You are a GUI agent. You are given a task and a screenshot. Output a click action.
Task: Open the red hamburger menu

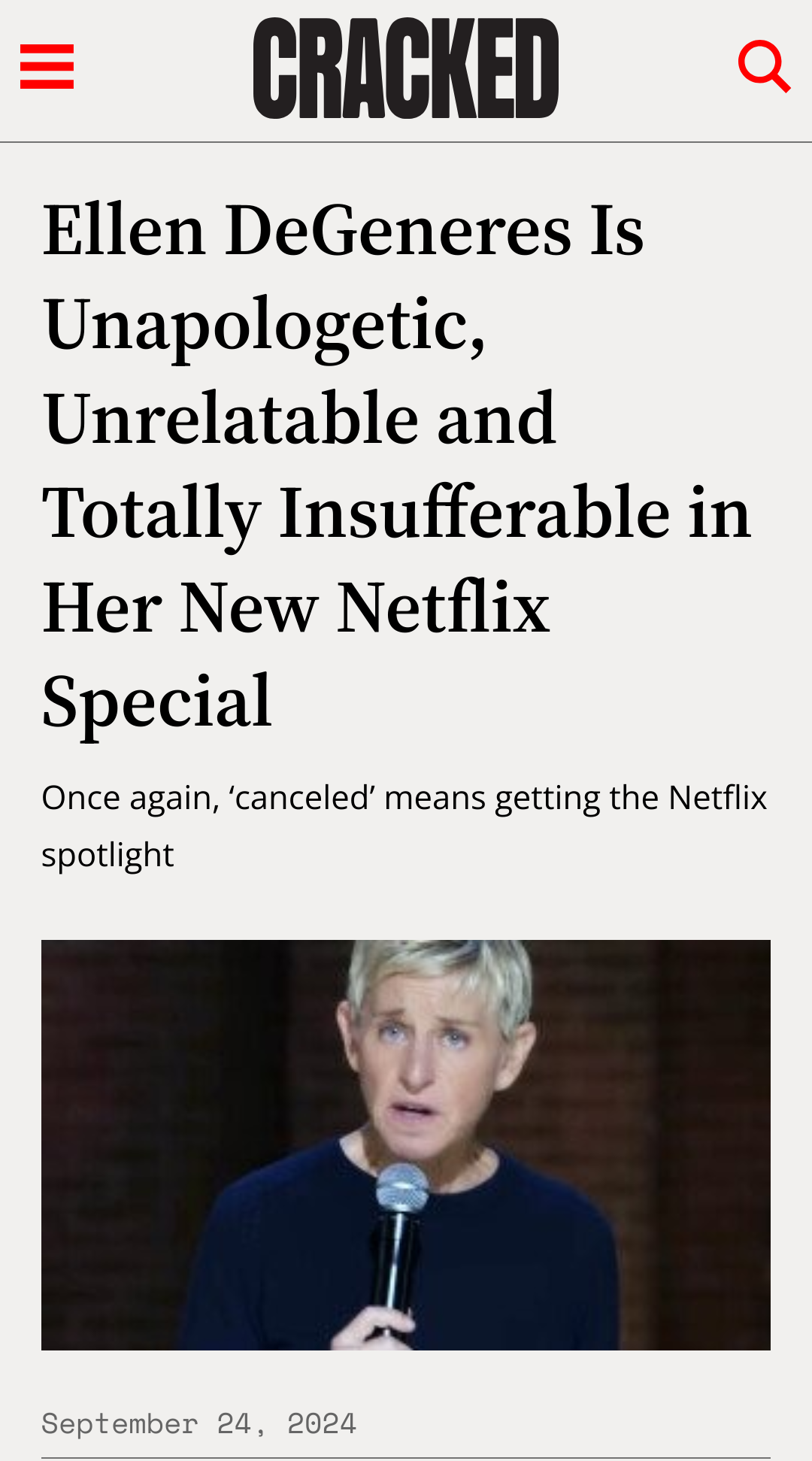47,66
